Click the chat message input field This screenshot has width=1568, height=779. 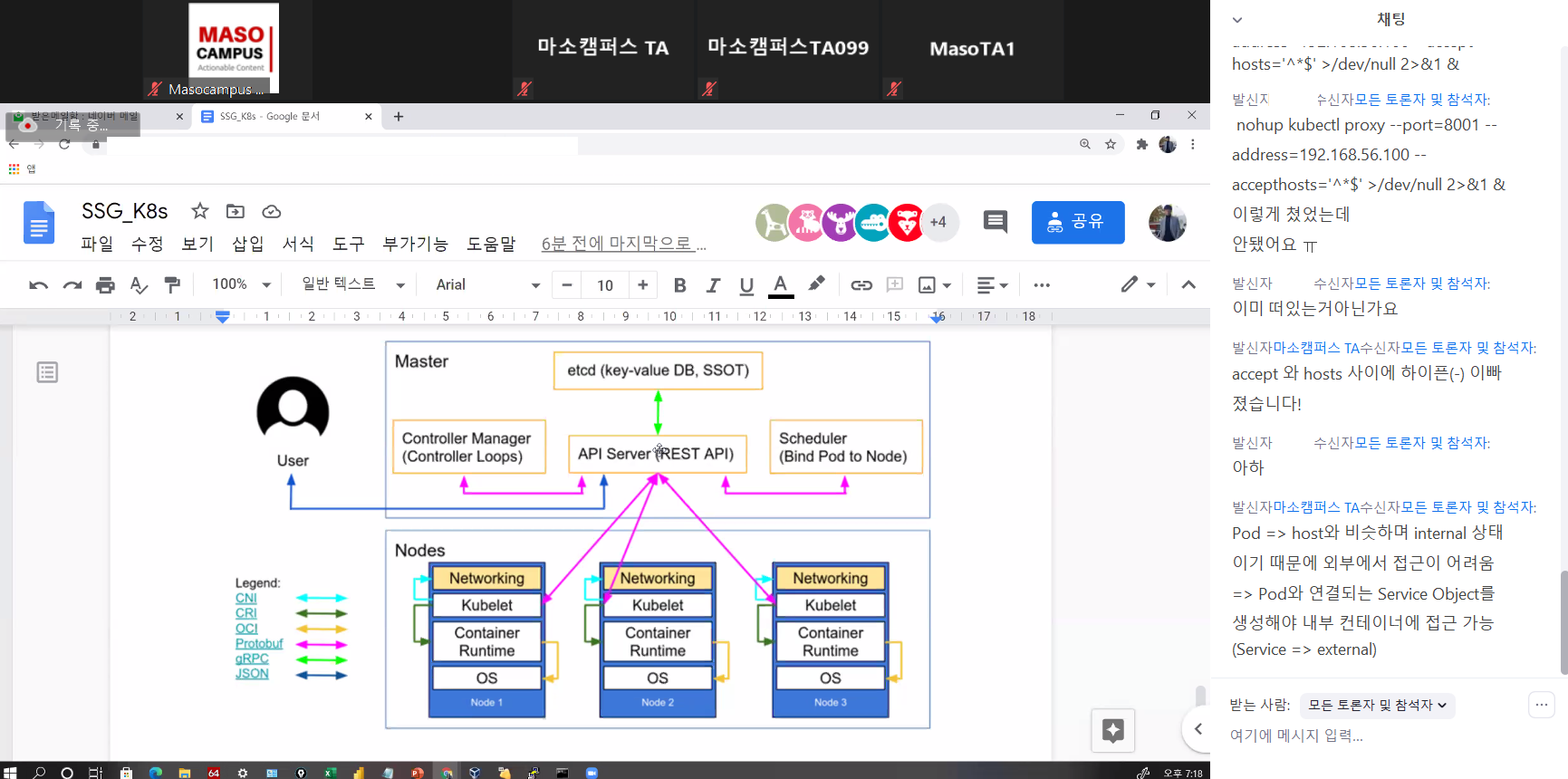point(1359,736)
